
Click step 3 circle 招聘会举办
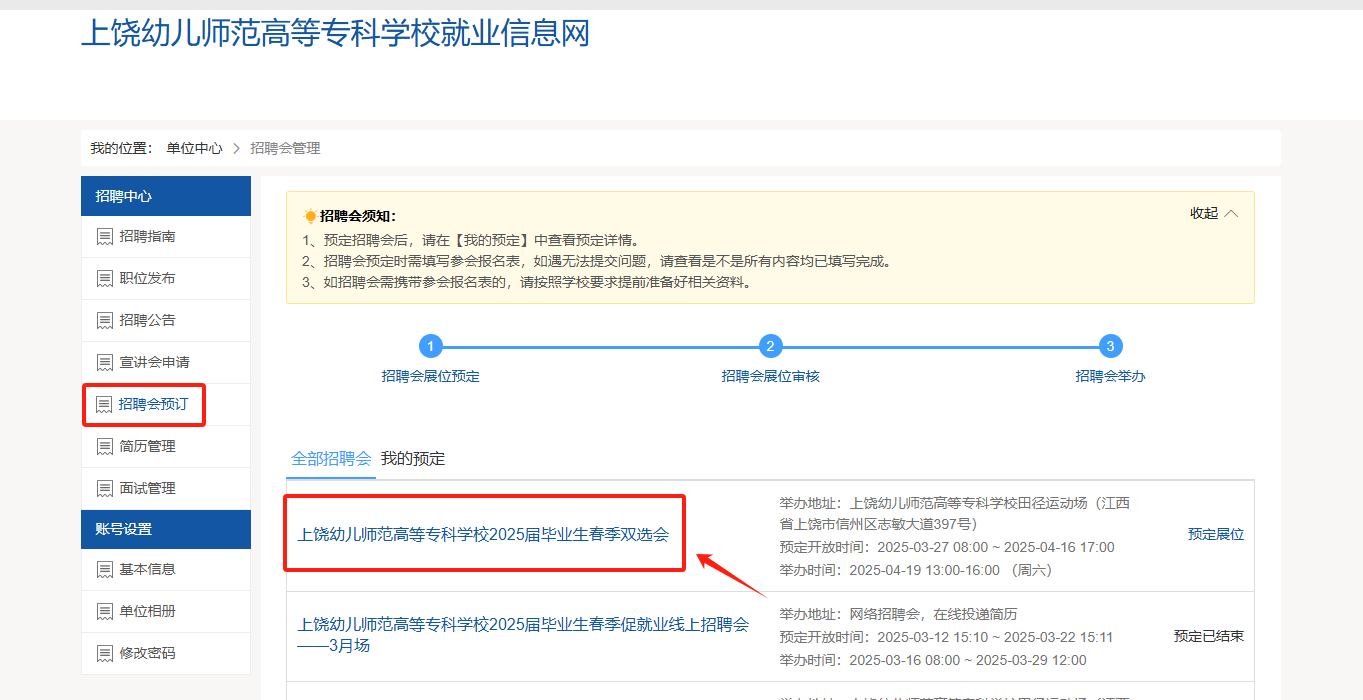[1110, 347]
